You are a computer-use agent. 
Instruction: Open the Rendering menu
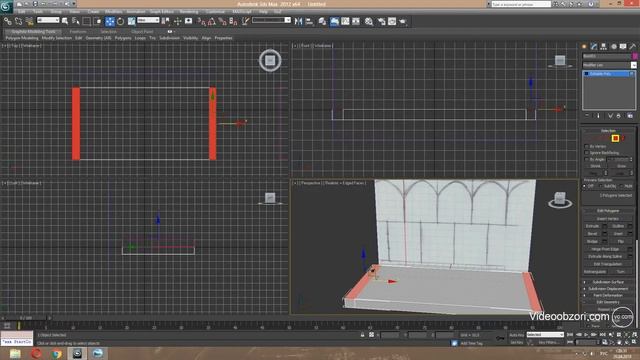(x=189, y=12)
